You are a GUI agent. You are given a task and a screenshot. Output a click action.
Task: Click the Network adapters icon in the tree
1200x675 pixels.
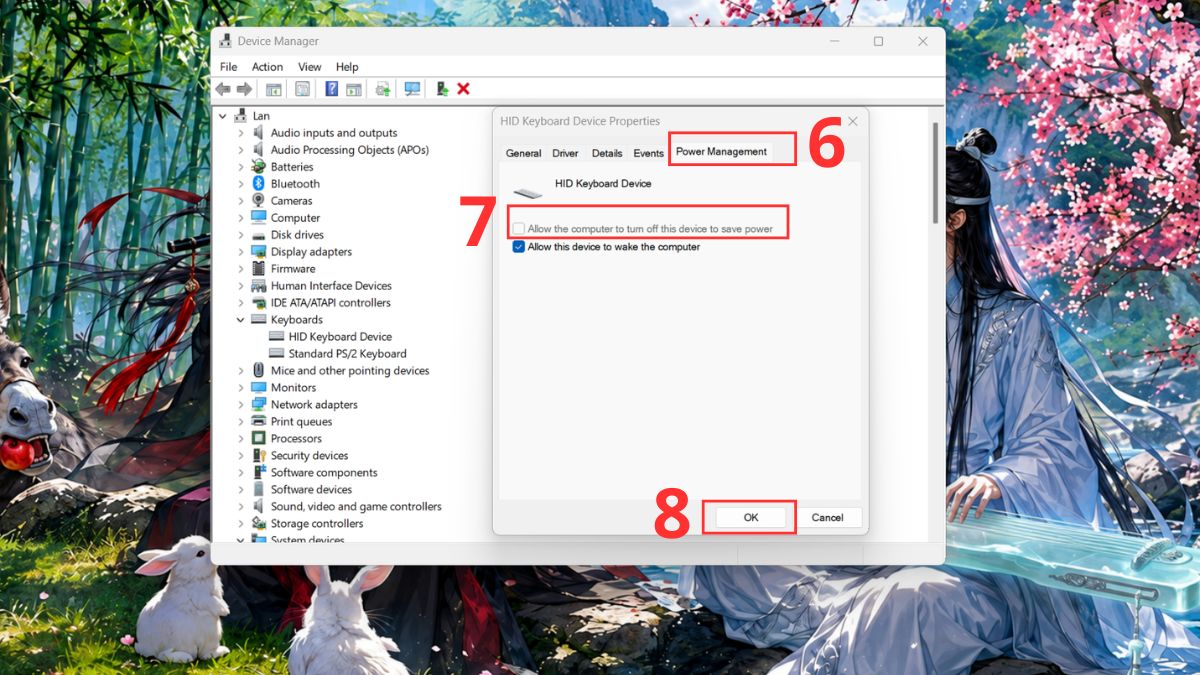[x=259, y=405]
